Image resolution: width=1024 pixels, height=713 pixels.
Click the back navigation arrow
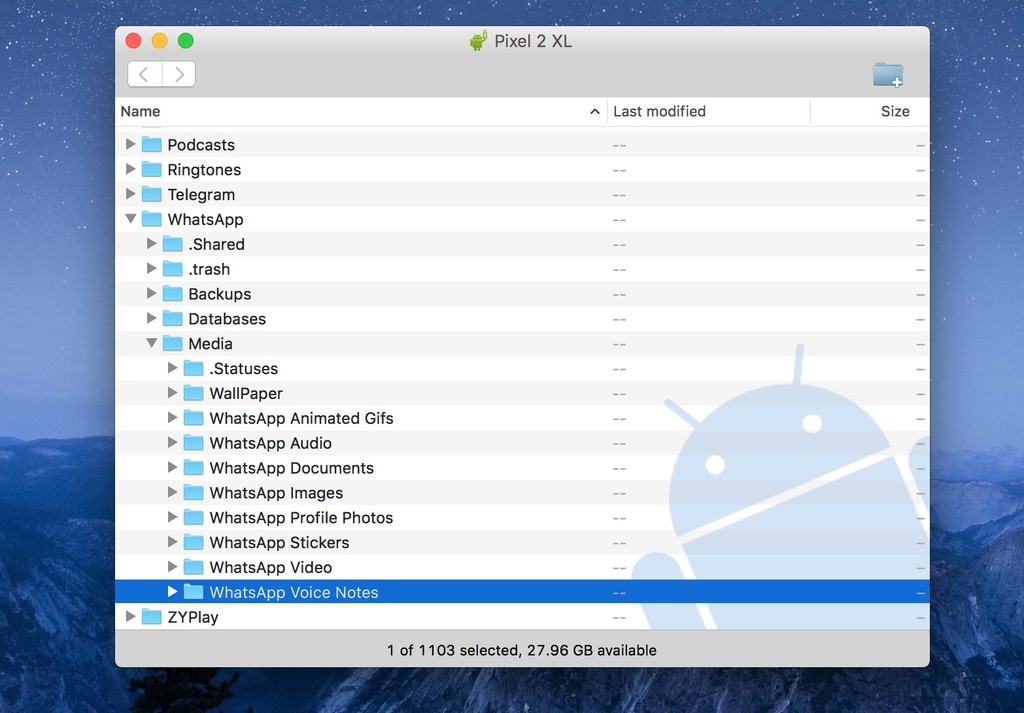[144, 74]
